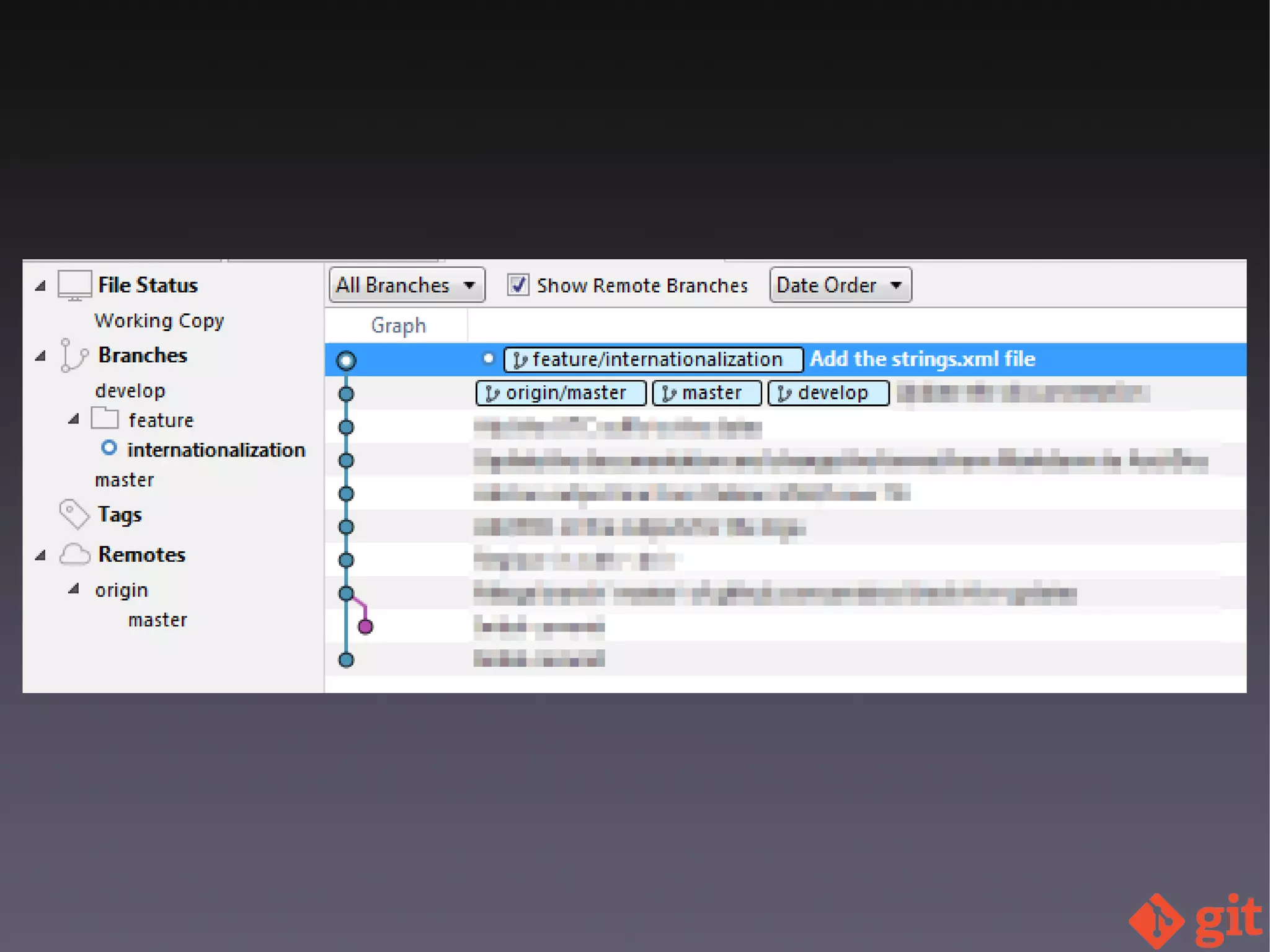Screen dimensions: 1270x952
Task: Collapse the origin remote node
Action: [x=74, y=589]
